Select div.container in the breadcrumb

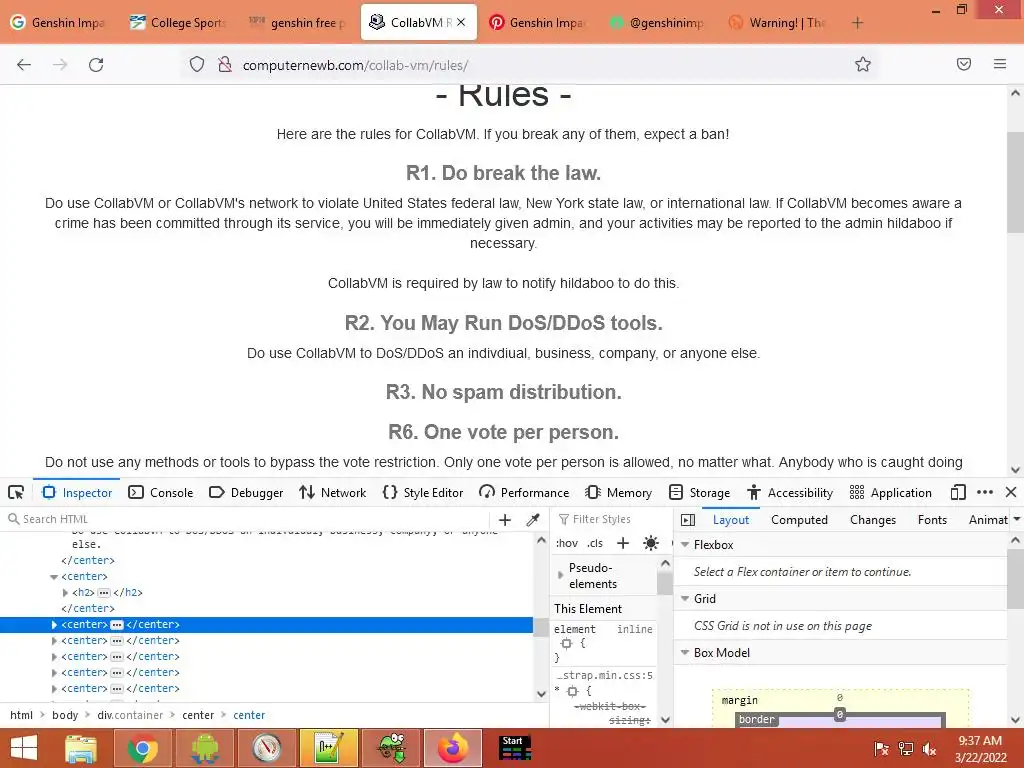click(x=130, y=715)
